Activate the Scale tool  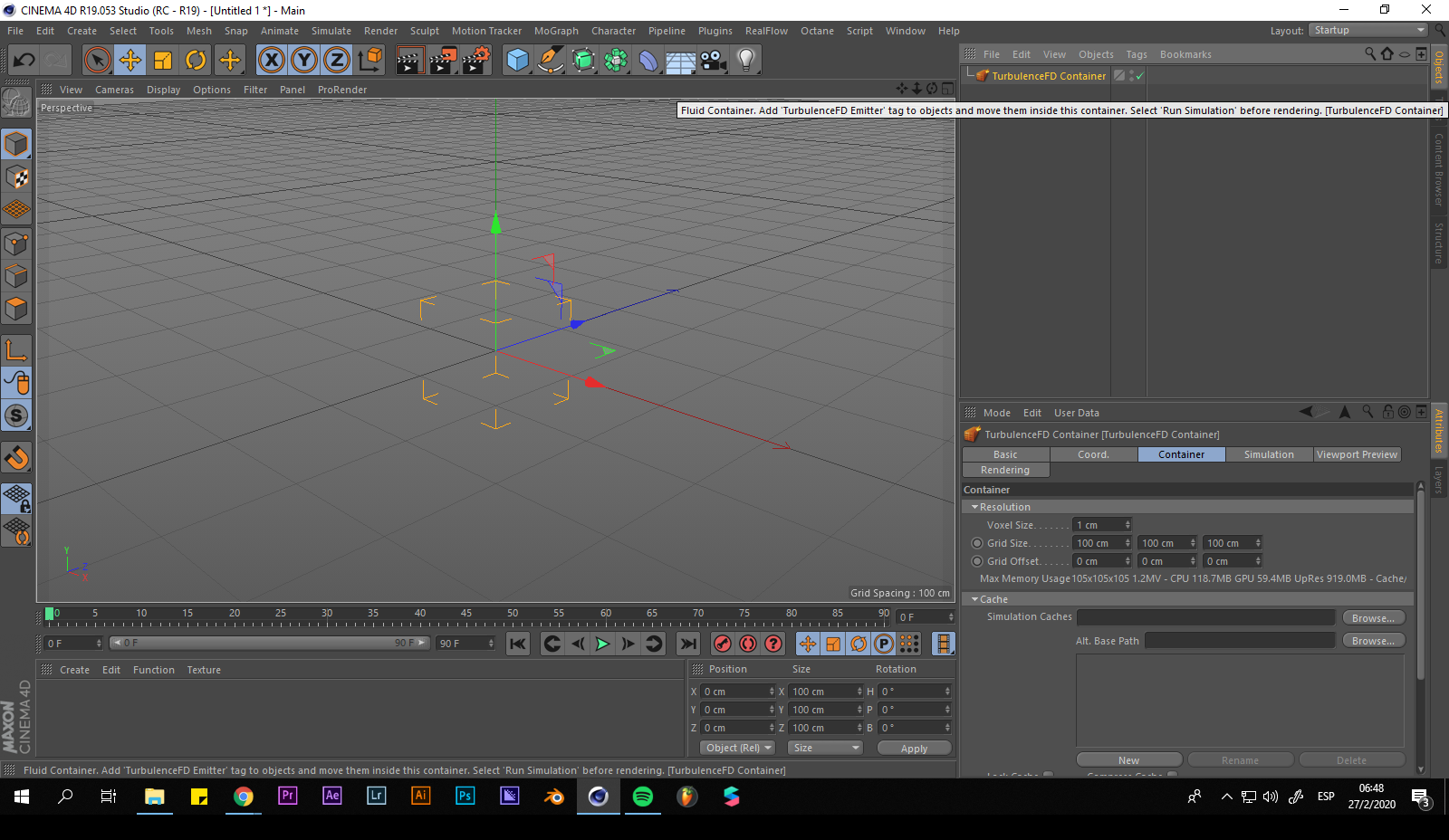(163, 61)
